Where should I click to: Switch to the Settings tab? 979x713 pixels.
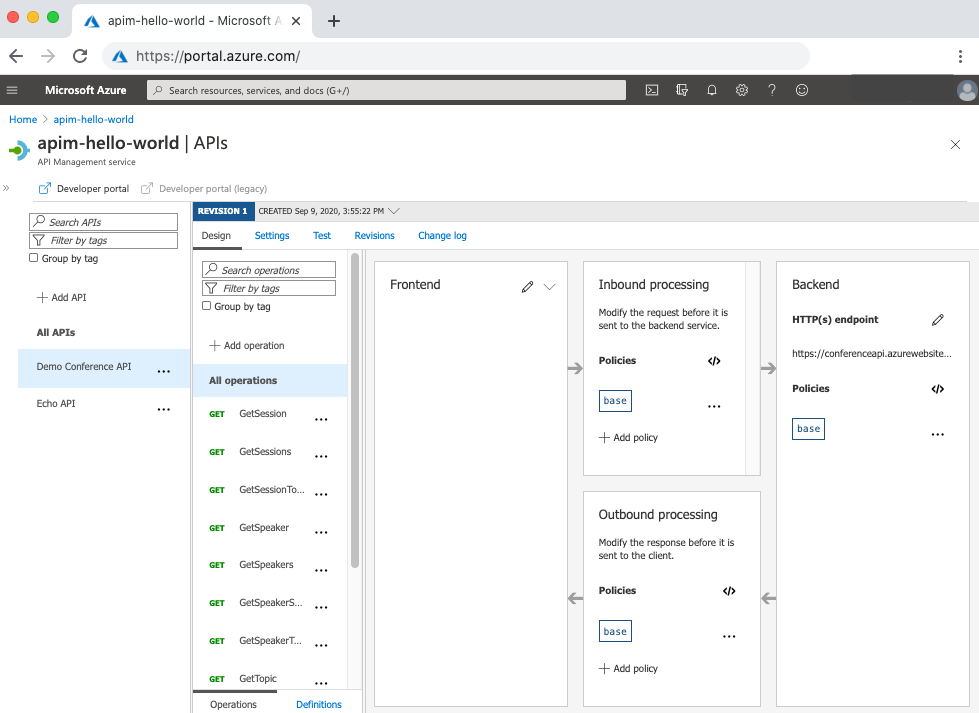tap(272, 235)
